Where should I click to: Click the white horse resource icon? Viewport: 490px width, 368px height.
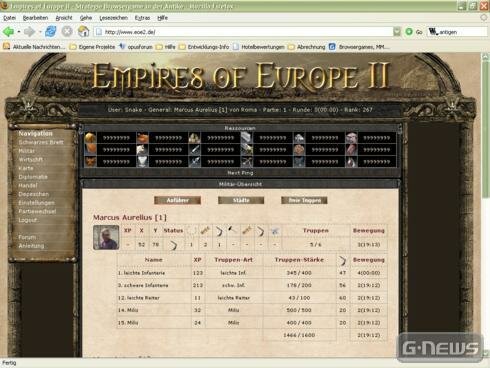coord(142,150)
